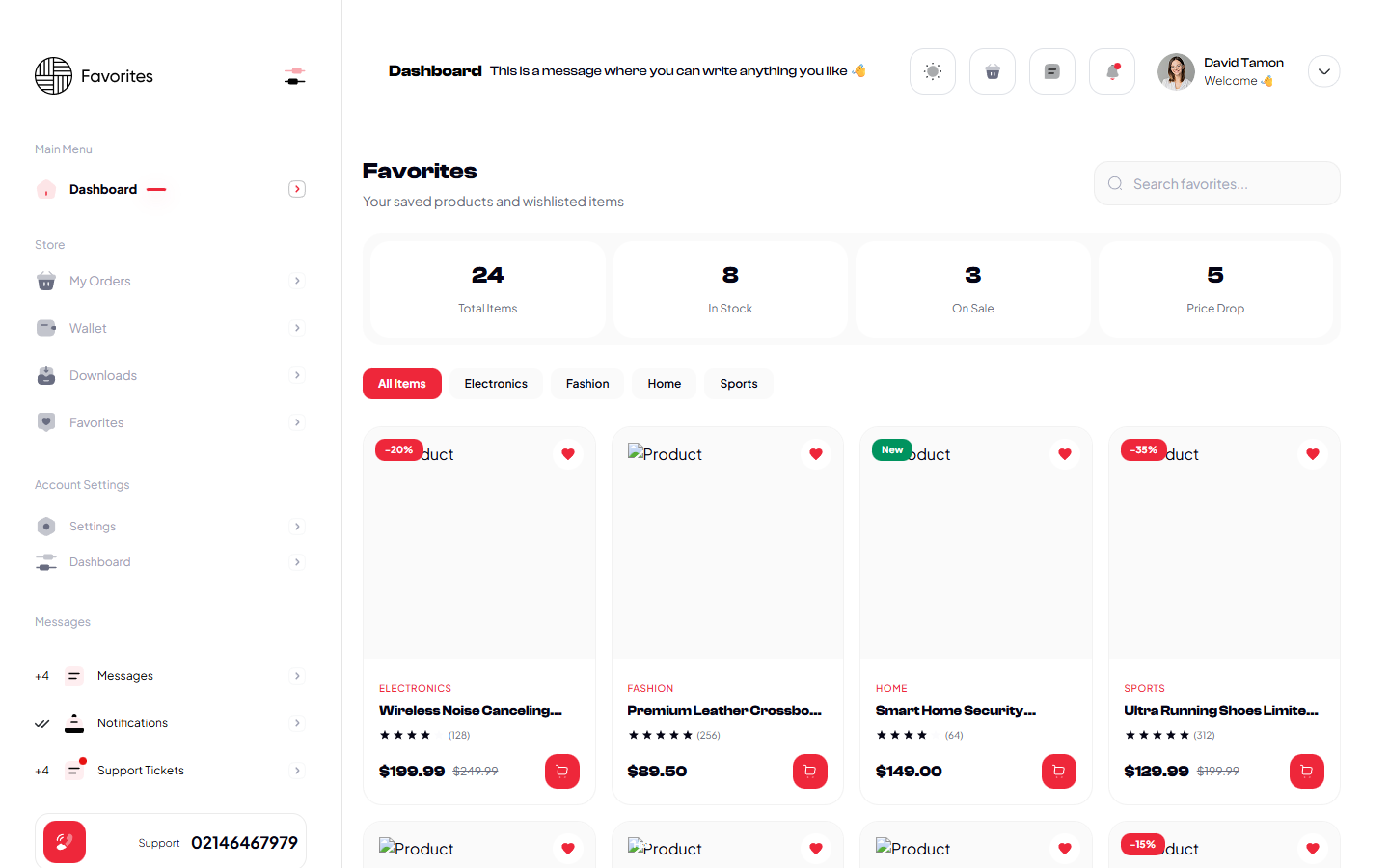Click the Search favorites input field
The image size is (1389, 868).
[1227, 183]
